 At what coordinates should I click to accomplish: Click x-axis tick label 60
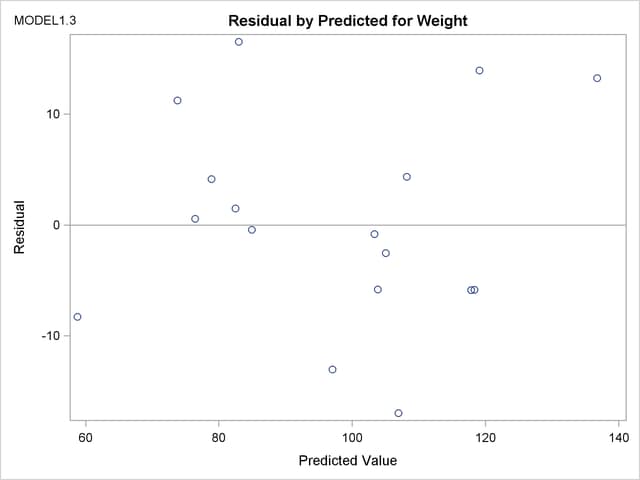[86, 437]
